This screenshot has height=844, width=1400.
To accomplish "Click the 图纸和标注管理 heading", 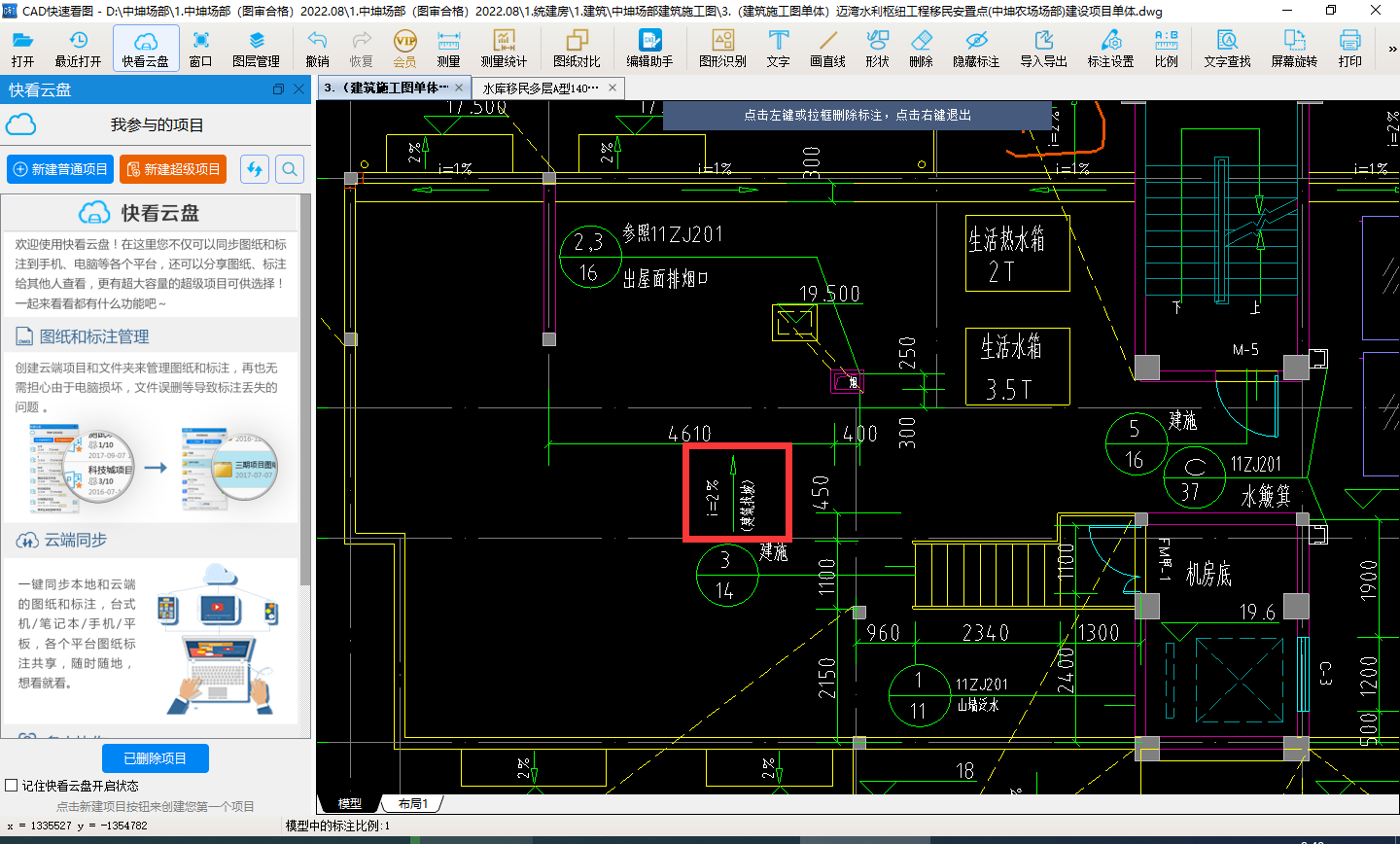I will (94, 336).
